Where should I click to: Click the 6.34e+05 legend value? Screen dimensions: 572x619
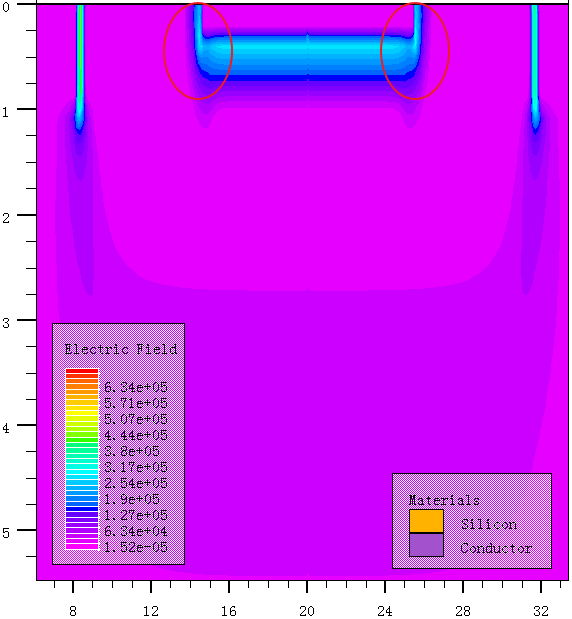pyautogui.click(x=136, y=387)
